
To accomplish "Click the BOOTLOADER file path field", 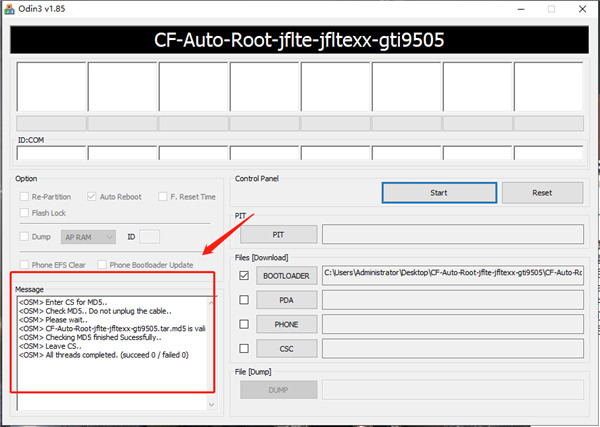I will click(x=453, y=275).
